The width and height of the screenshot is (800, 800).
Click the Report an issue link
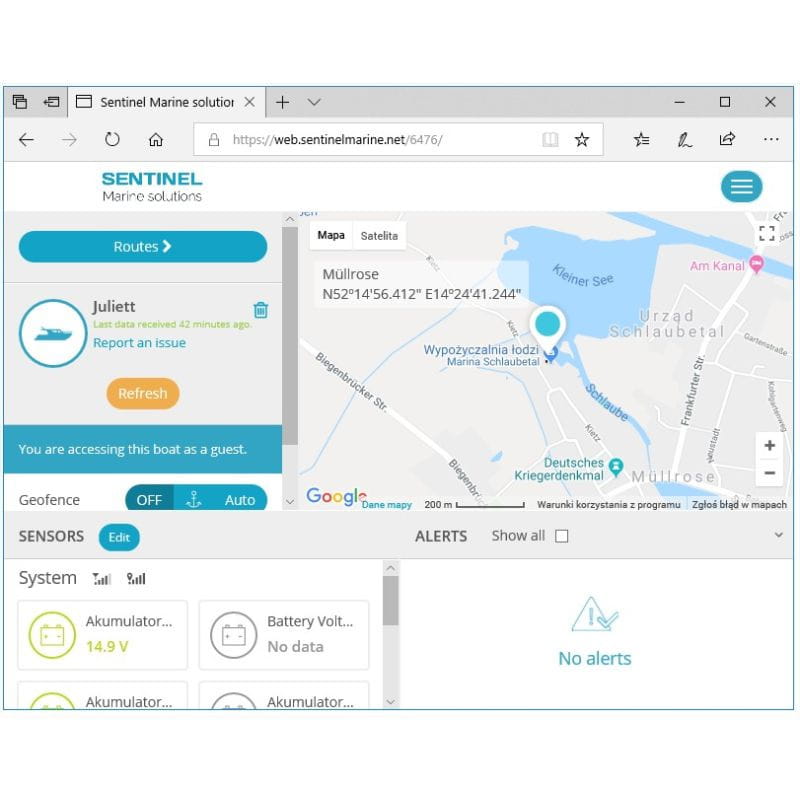139,343
